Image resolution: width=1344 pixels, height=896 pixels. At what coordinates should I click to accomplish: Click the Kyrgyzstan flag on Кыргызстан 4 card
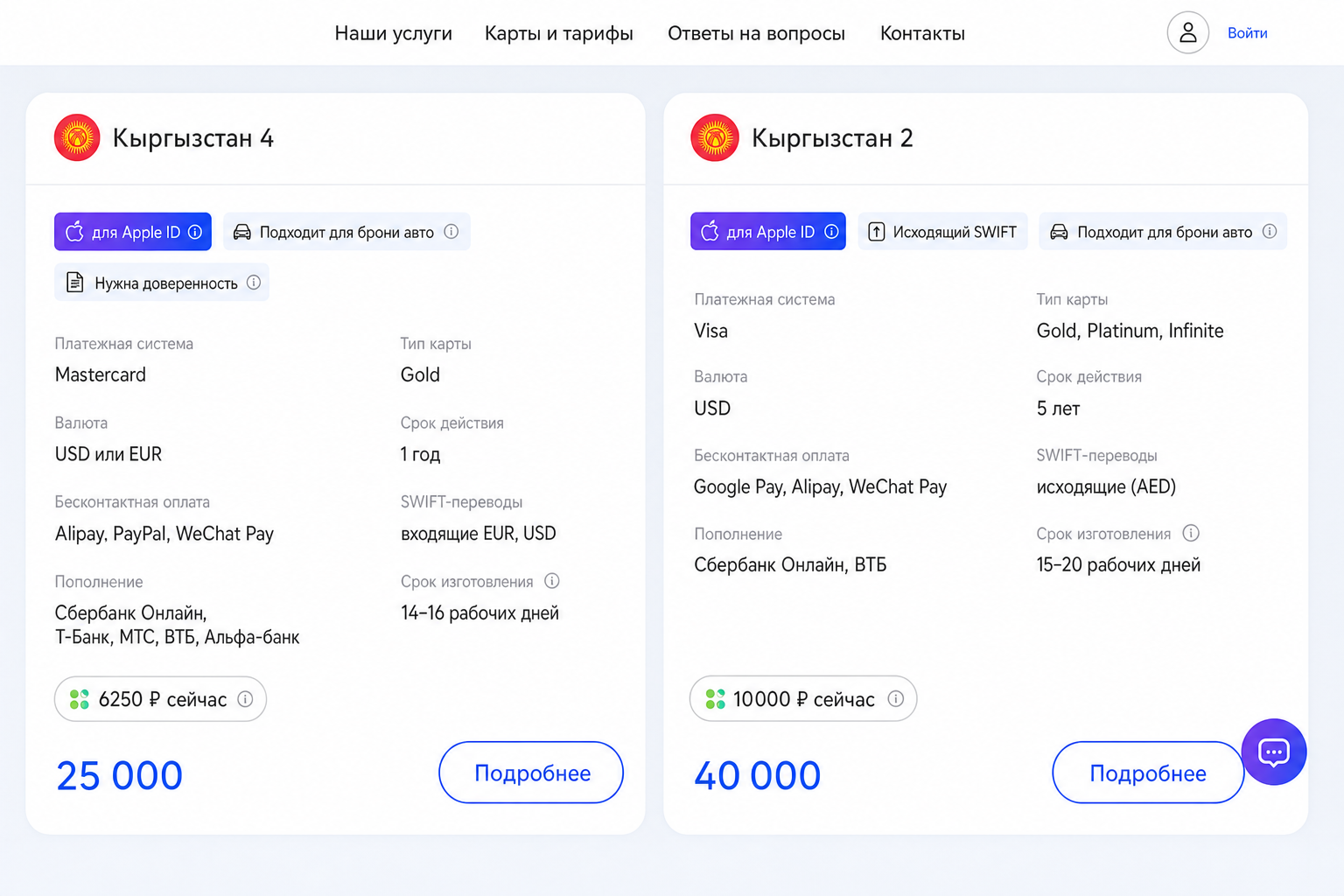[77, 137]
